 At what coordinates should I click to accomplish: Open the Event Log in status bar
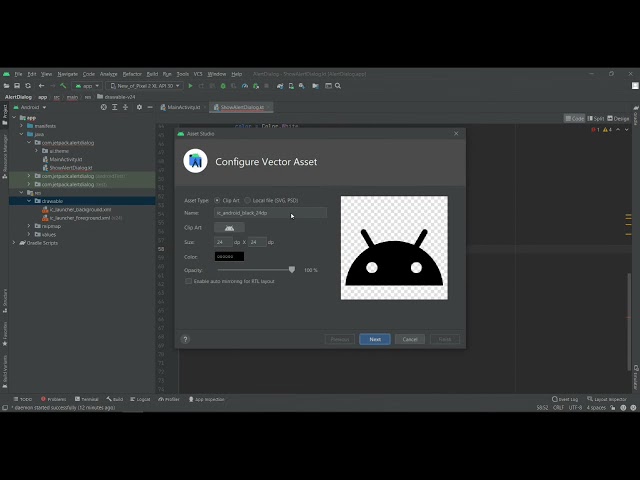(565, 399)
